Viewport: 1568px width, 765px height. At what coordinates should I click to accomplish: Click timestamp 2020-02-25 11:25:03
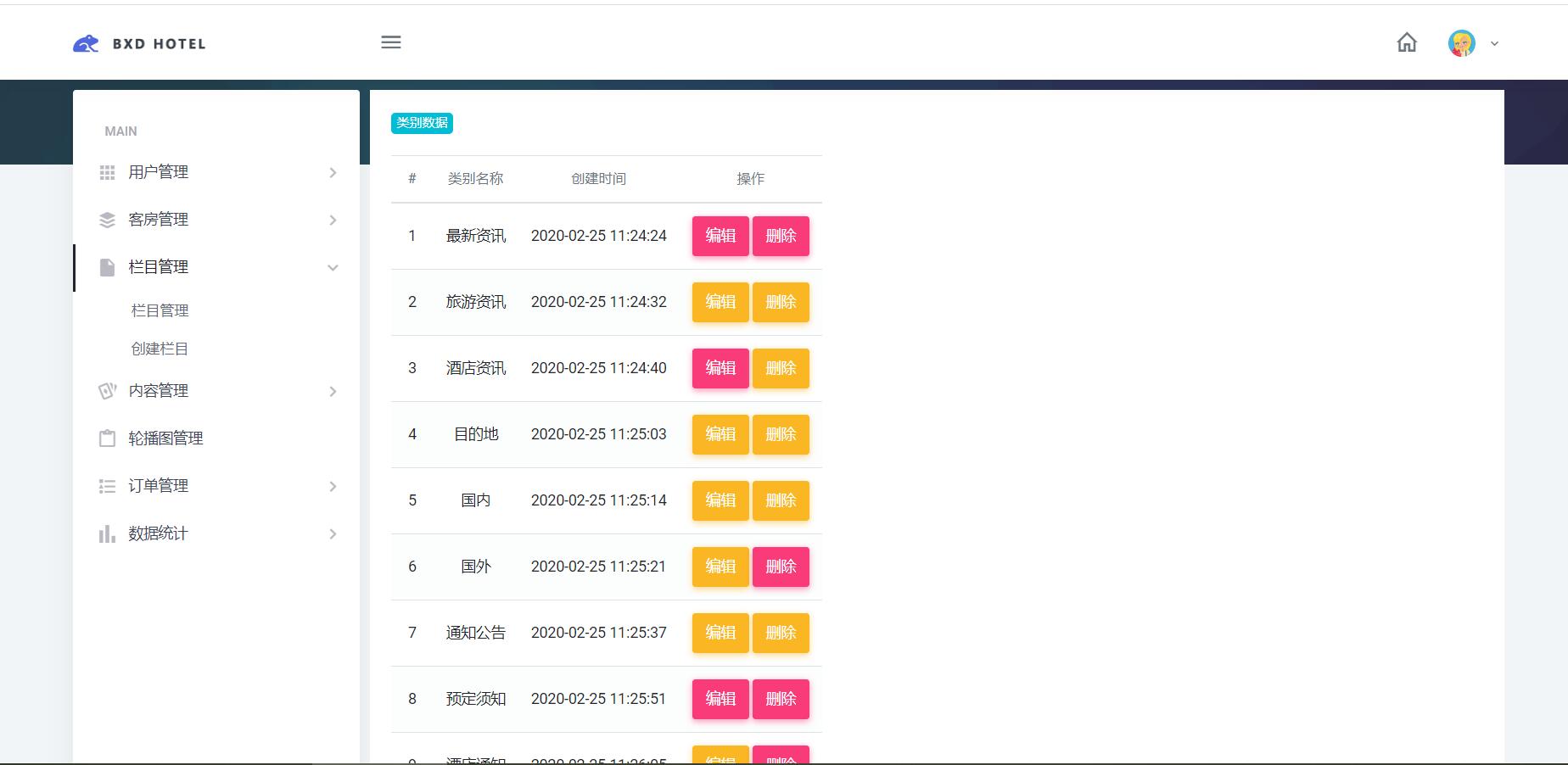pos(599,434)
